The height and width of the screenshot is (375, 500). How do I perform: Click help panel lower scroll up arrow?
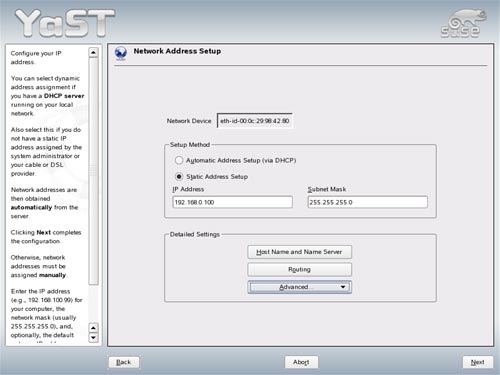click(x=94, y=328)
